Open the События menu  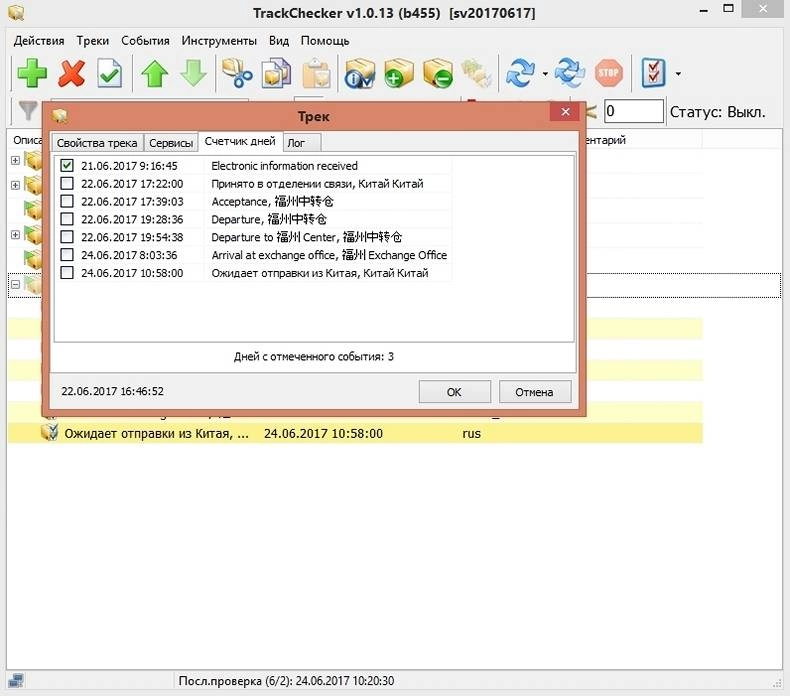click(145, 40)
